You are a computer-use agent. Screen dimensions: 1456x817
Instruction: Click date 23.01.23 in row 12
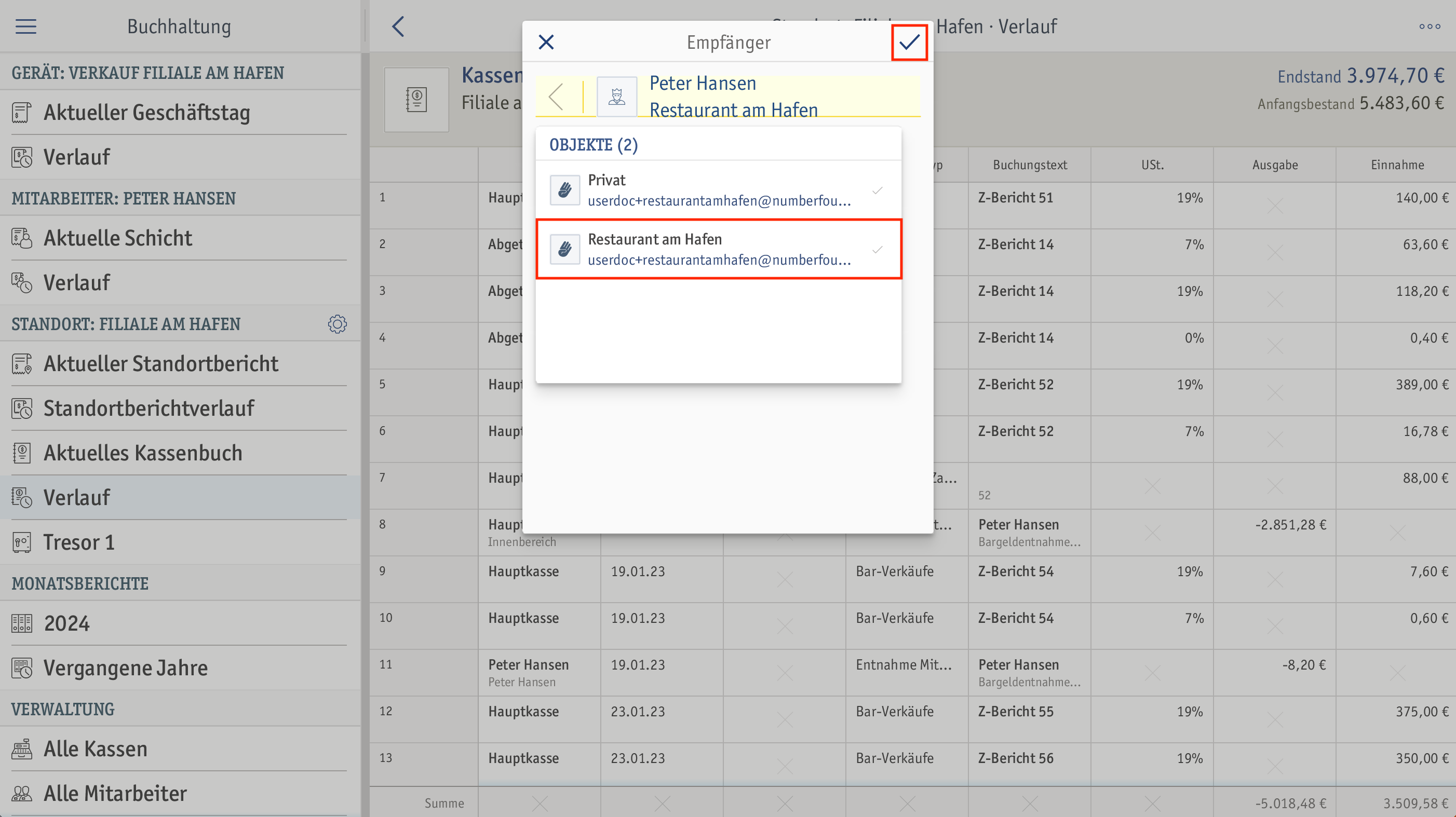click(638, 712)
